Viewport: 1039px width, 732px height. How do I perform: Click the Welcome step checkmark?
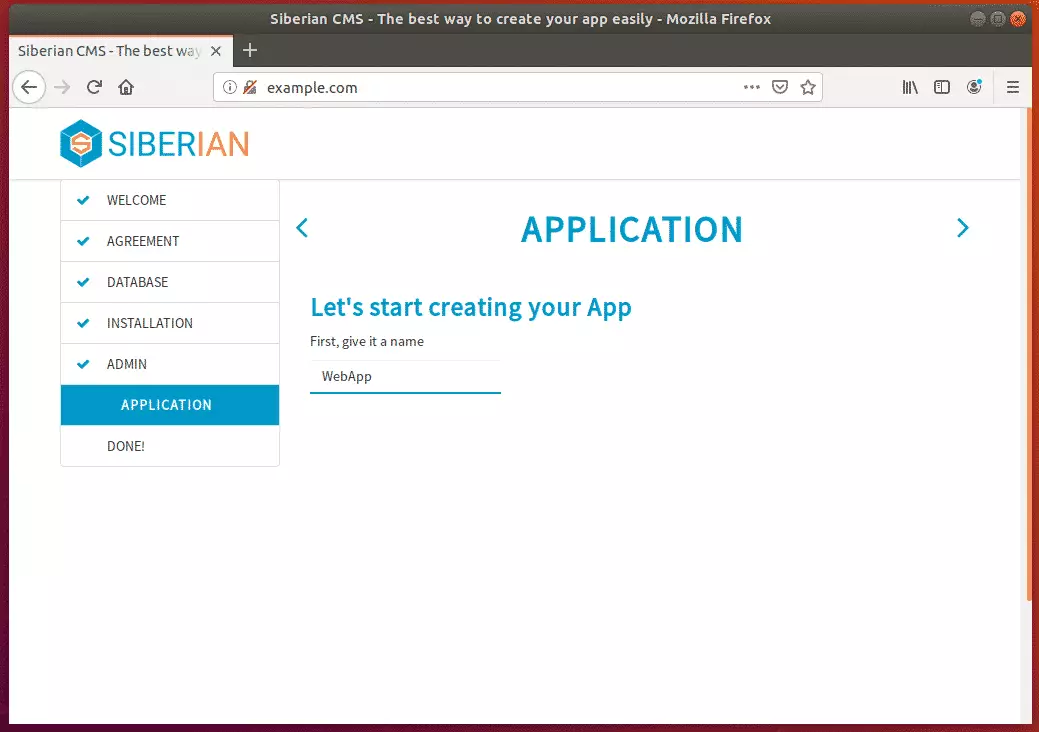[83, 200]
